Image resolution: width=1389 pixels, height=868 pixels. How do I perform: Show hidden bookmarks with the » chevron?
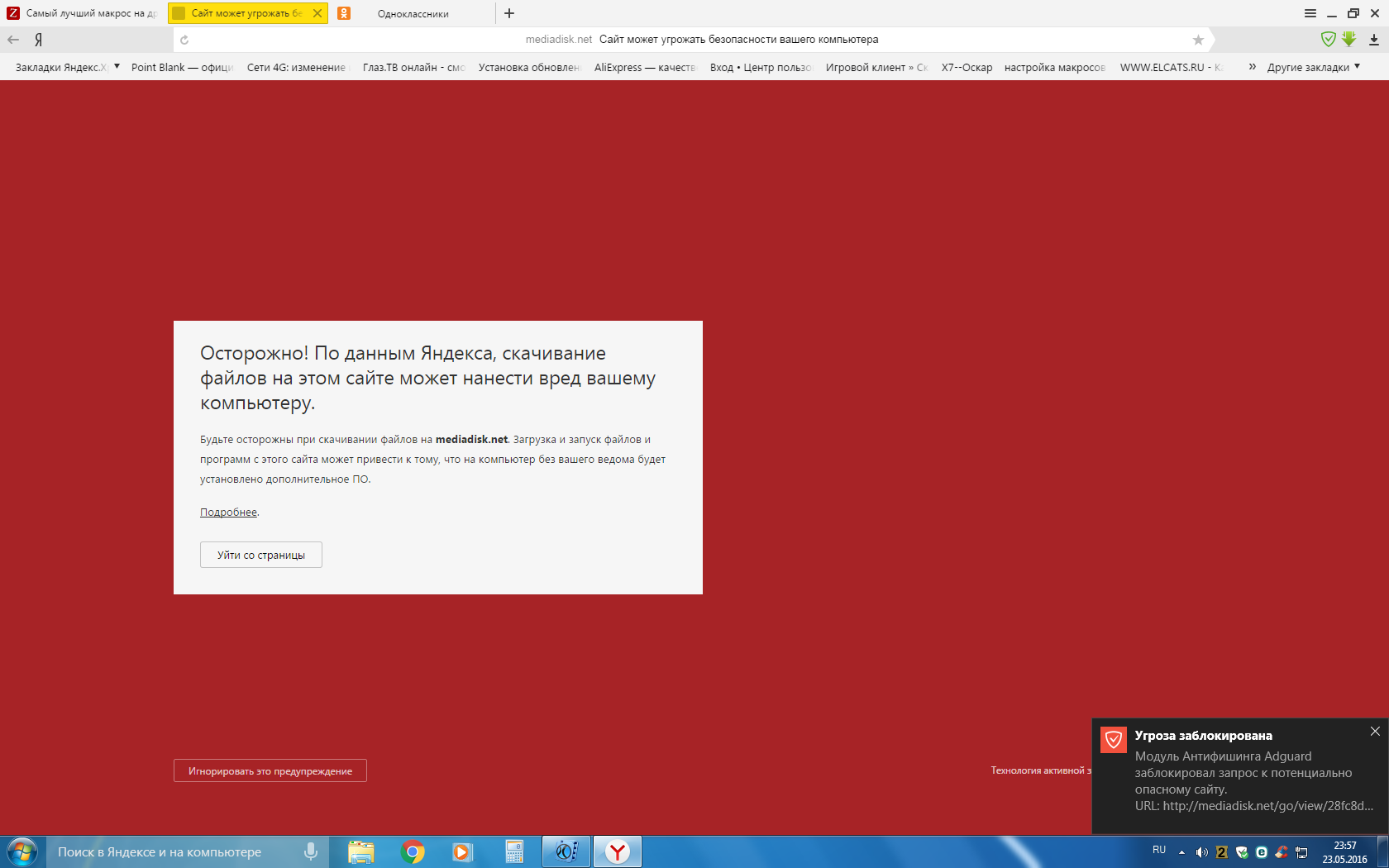point(1252,66)
